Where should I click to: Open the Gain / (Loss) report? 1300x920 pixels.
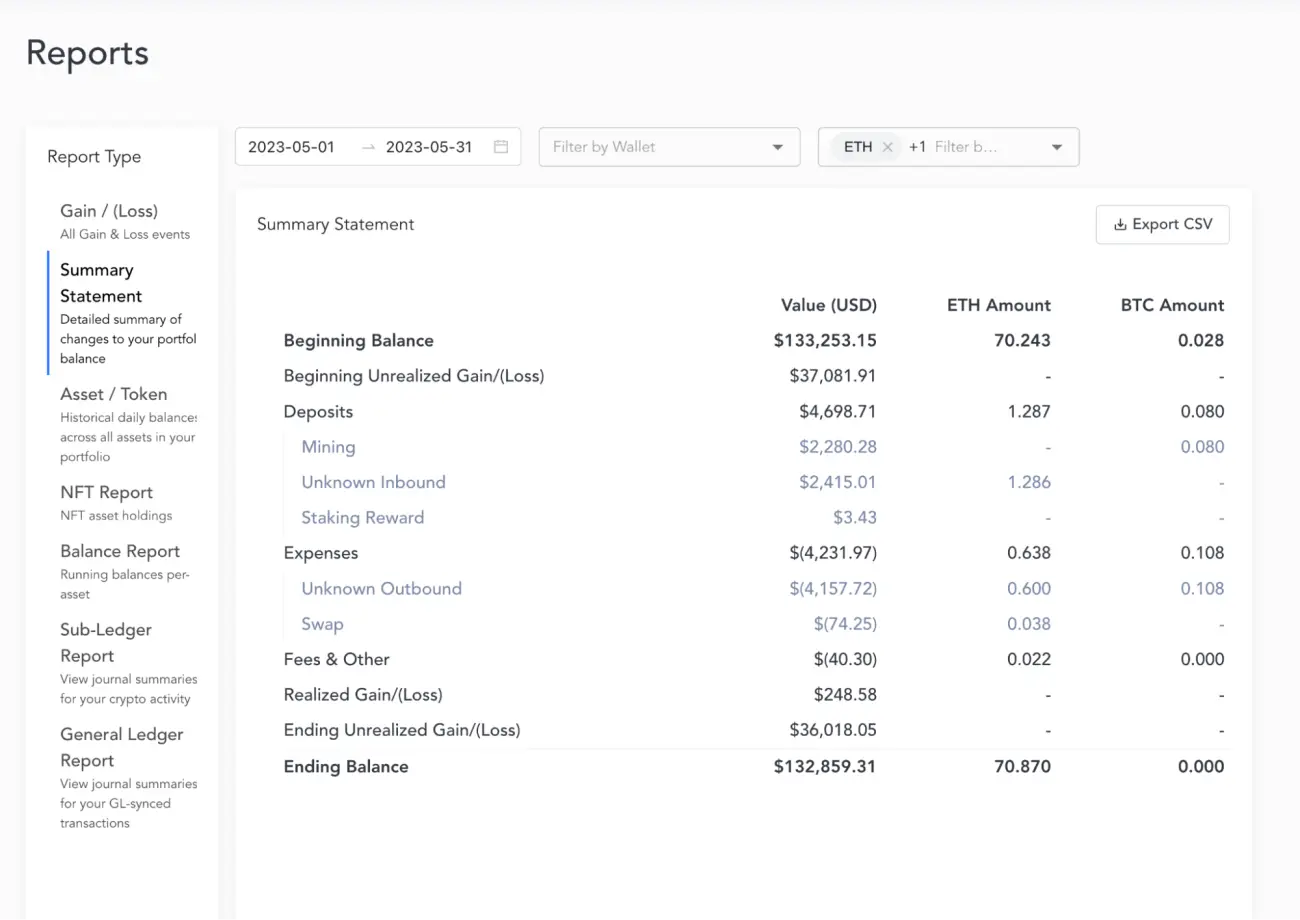(x=109, y=211)
